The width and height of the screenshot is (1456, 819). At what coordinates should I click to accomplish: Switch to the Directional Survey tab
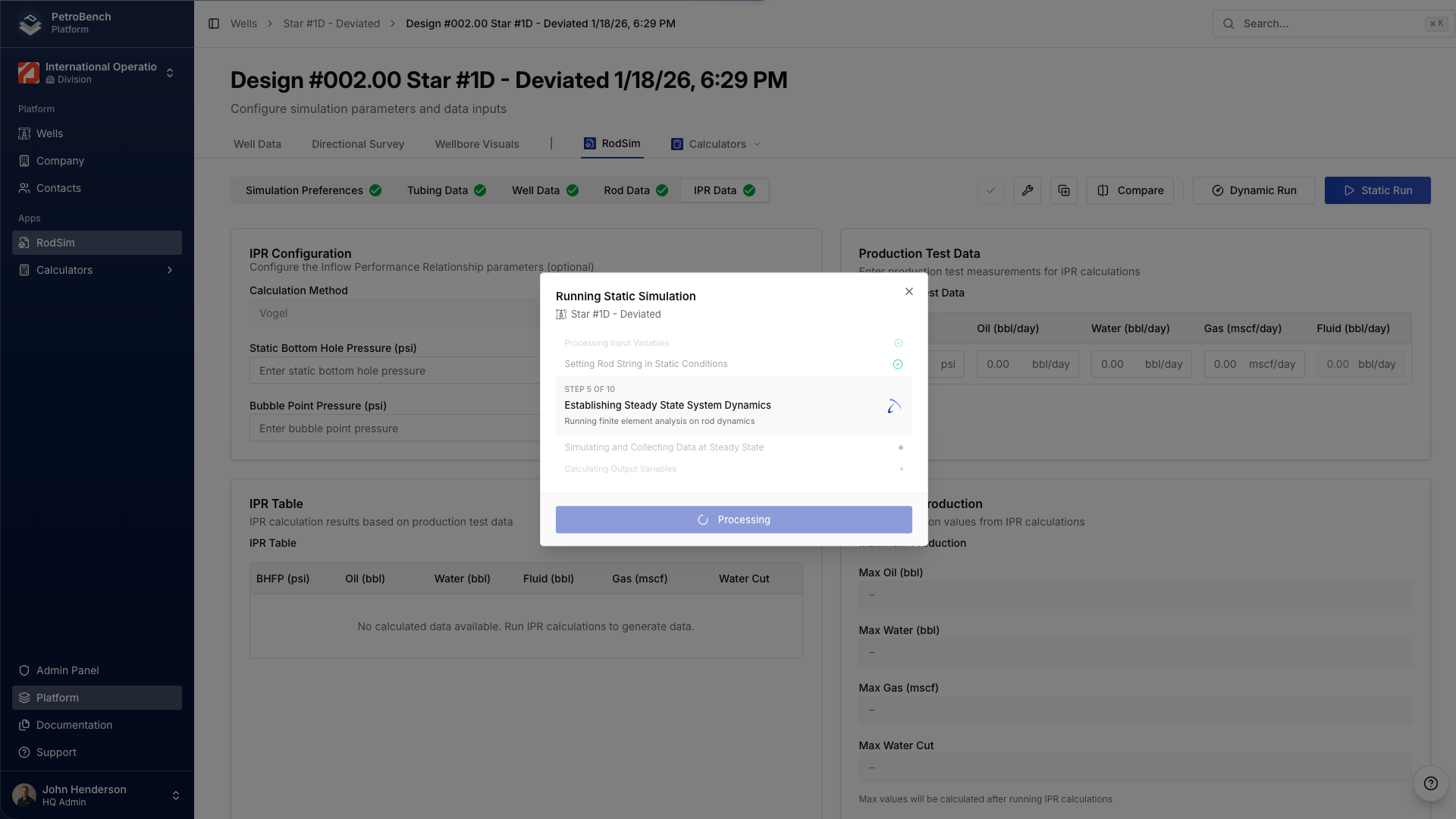358,144
